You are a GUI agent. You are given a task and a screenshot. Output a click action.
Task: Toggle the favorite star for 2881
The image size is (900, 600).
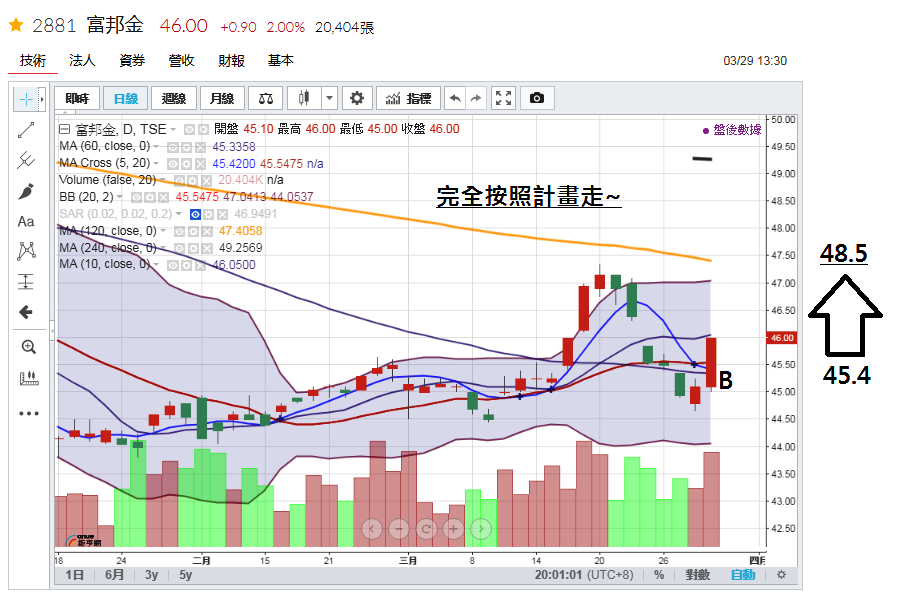point(16,25)
